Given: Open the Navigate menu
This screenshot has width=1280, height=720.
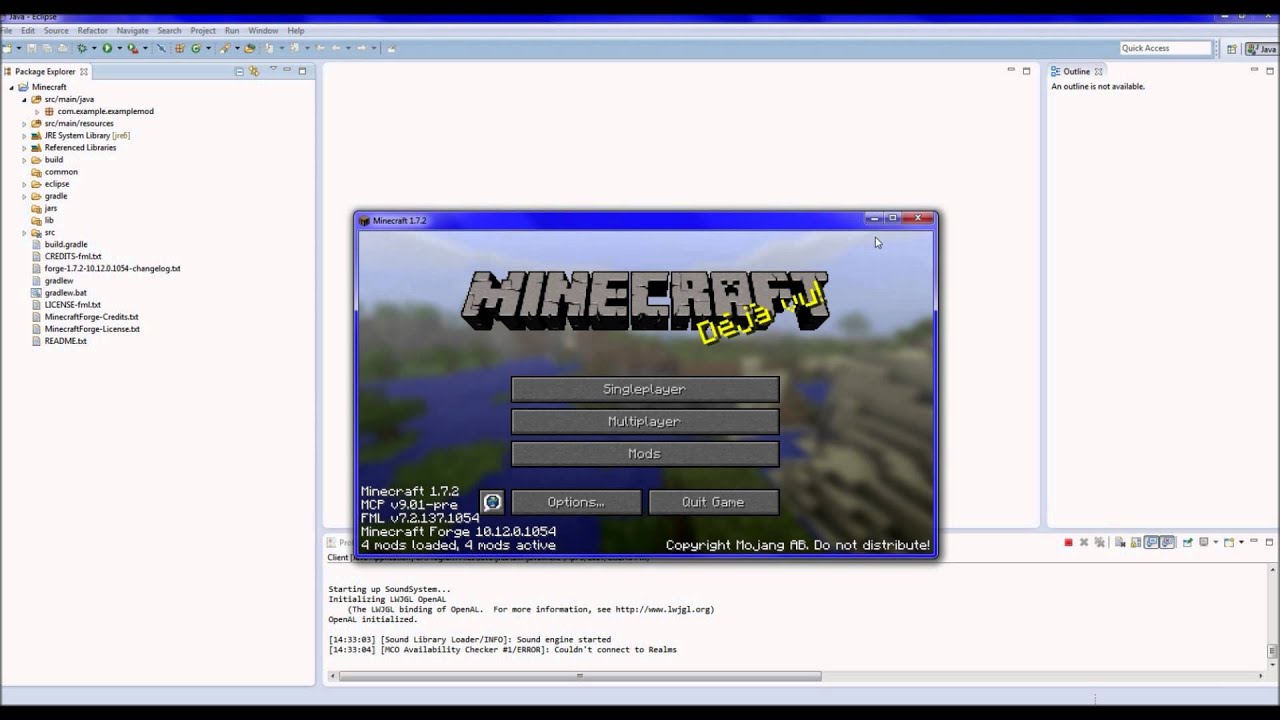Looking at the screenshot, I should point(132,31).
